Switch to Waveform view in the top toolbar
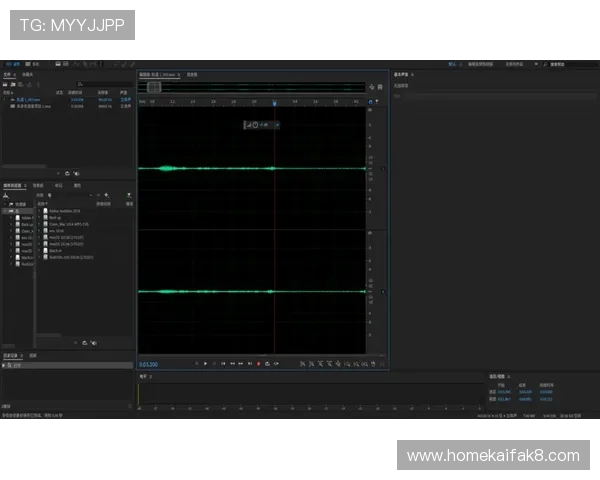The width and height of the screenshot is (600, 480). (13, 64)
